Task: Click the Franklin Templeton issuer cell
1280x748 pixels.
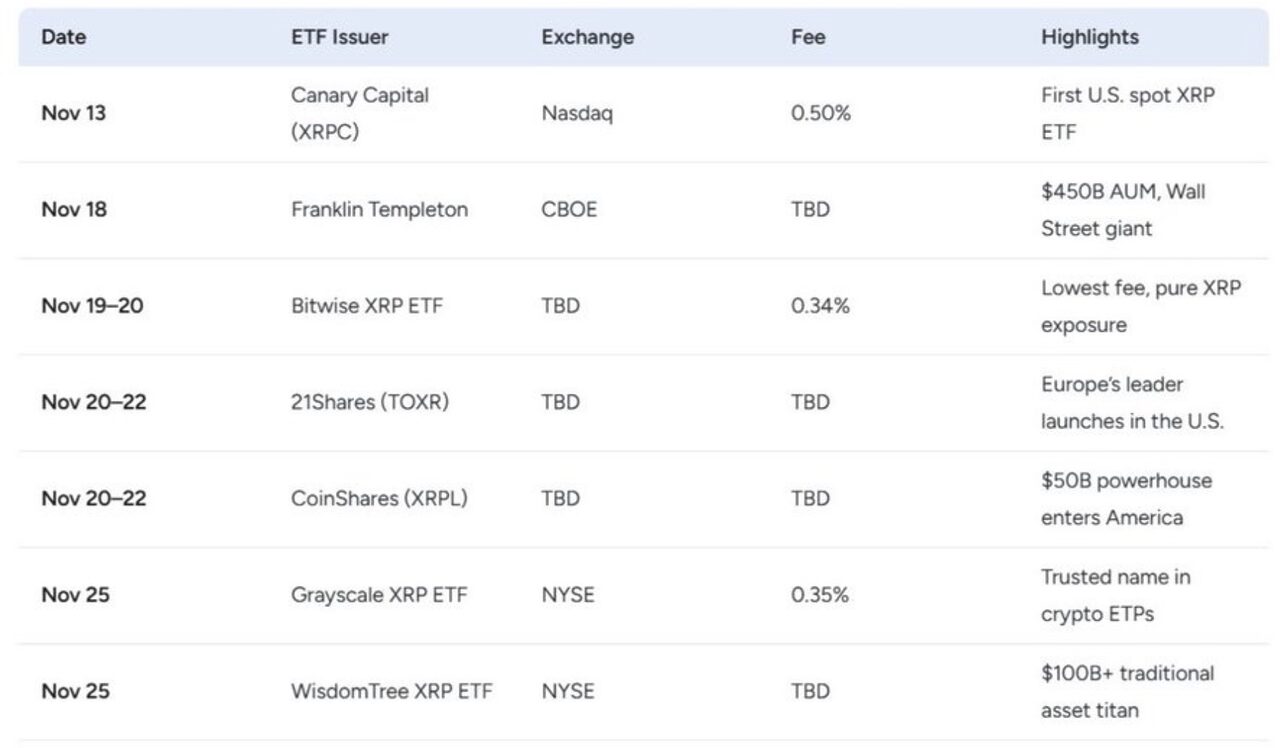Action: tap(379, 210)
